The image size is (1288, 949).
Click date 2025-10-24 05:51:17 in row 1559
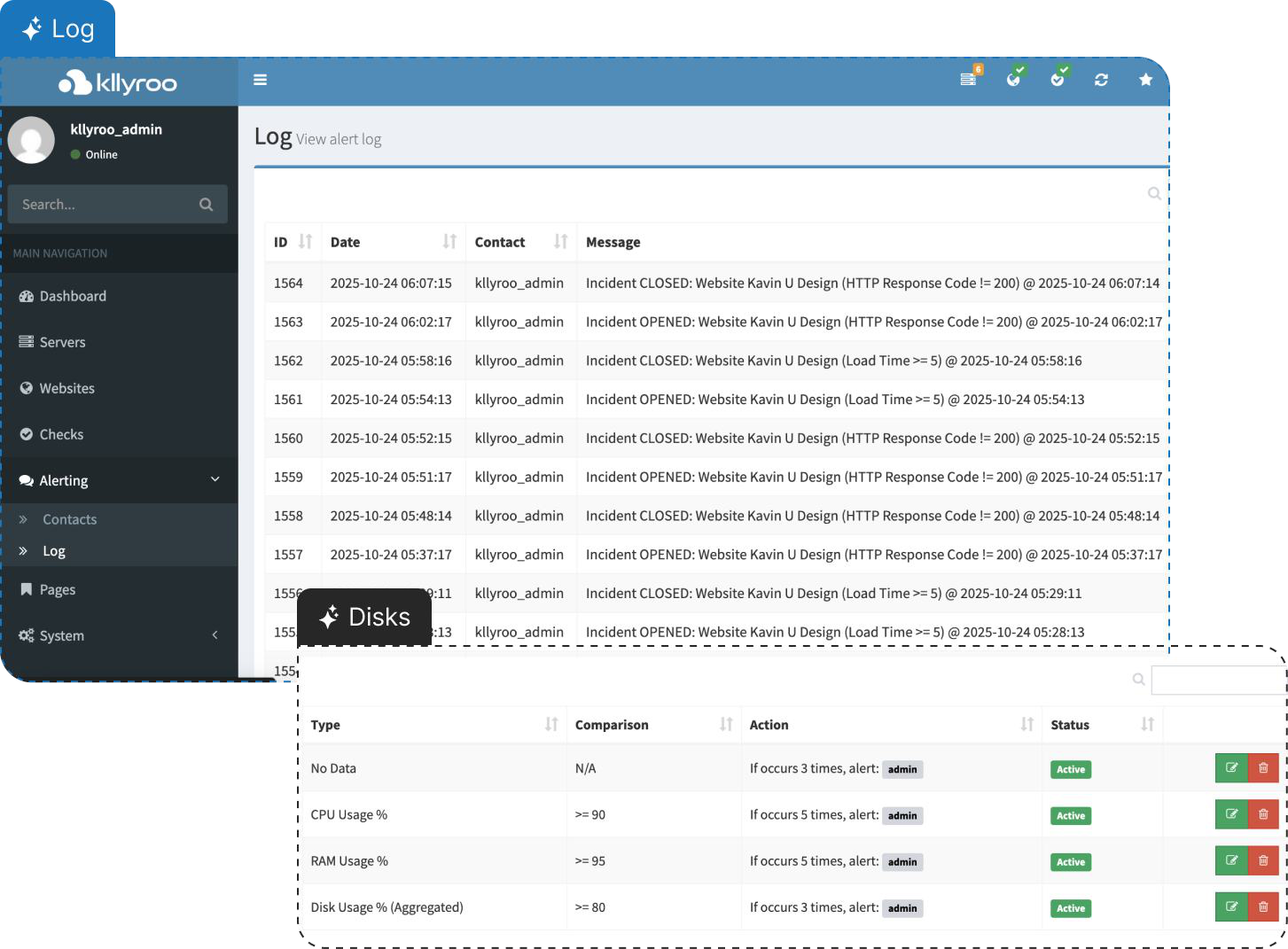391,478
